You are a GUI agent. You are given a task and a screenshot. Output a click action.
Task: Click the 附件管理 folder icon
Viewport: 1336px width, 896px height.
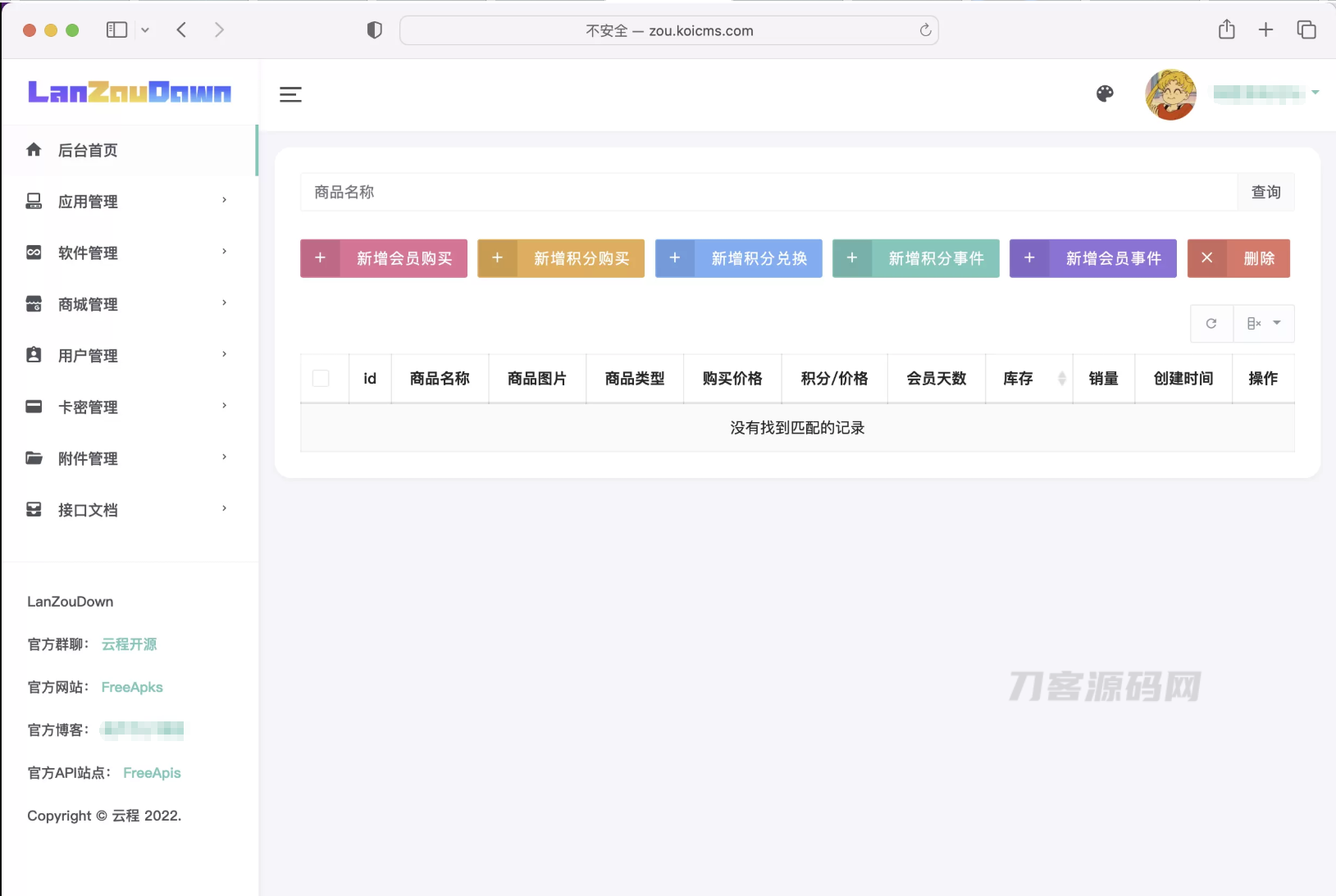34,457
